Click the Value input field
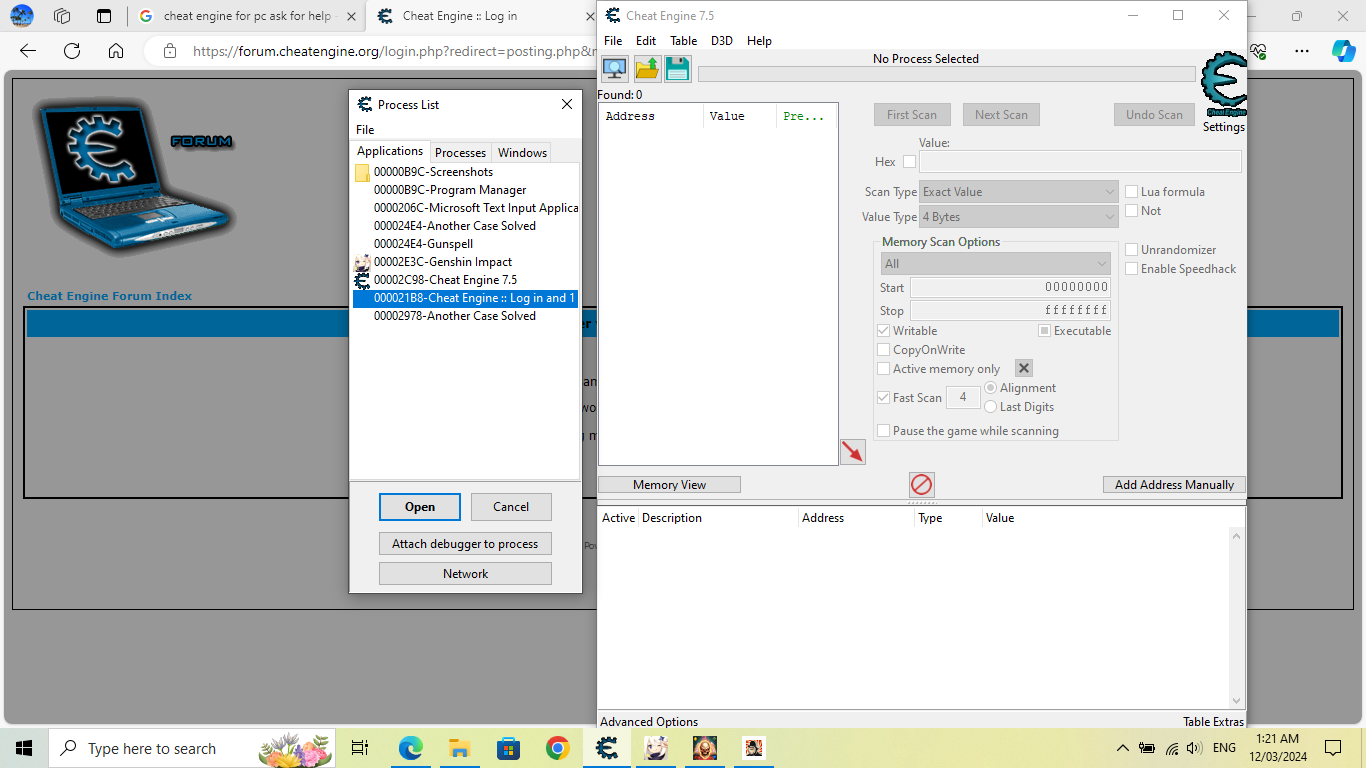The image size is (1366, 768). pos(1079,161)
